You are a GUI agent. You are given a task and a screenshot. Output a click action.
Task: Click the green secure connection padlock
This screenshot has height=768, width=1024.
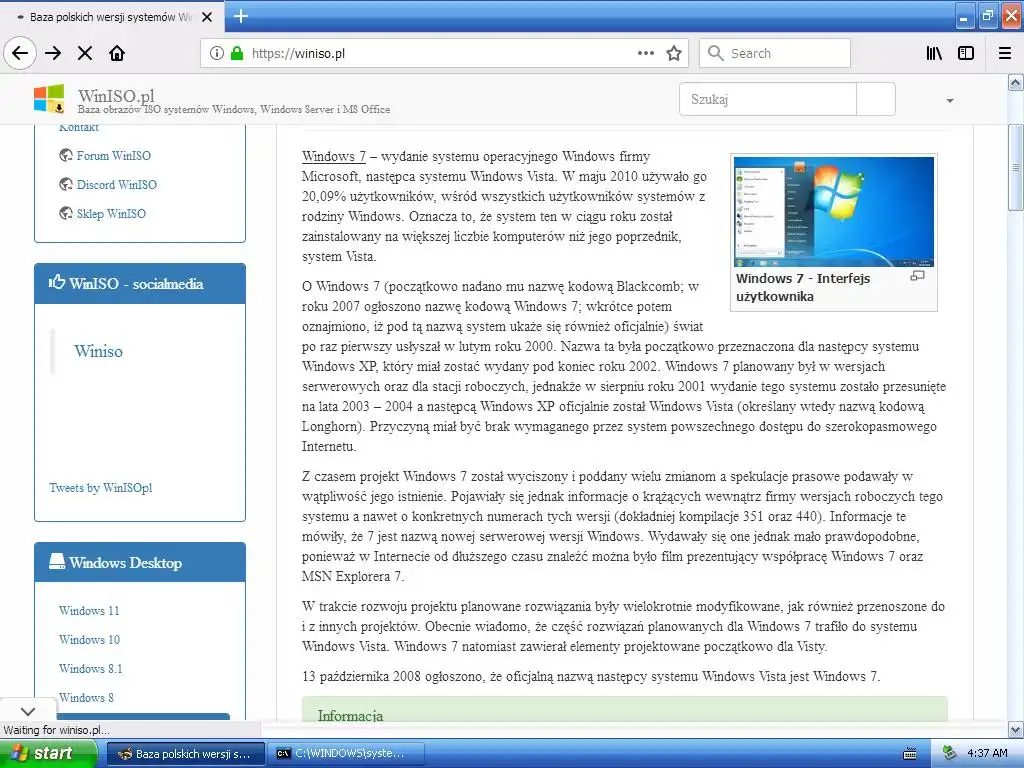237,53
